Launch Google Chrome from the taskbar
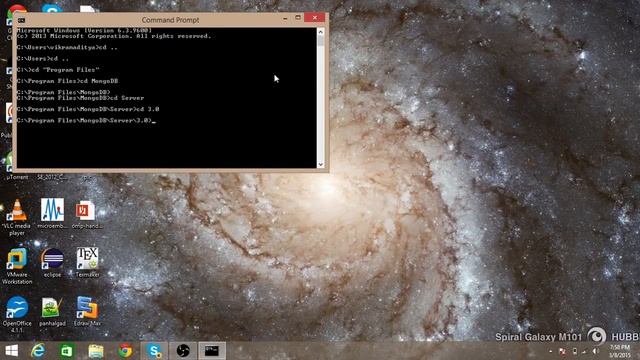 [125, 351]
